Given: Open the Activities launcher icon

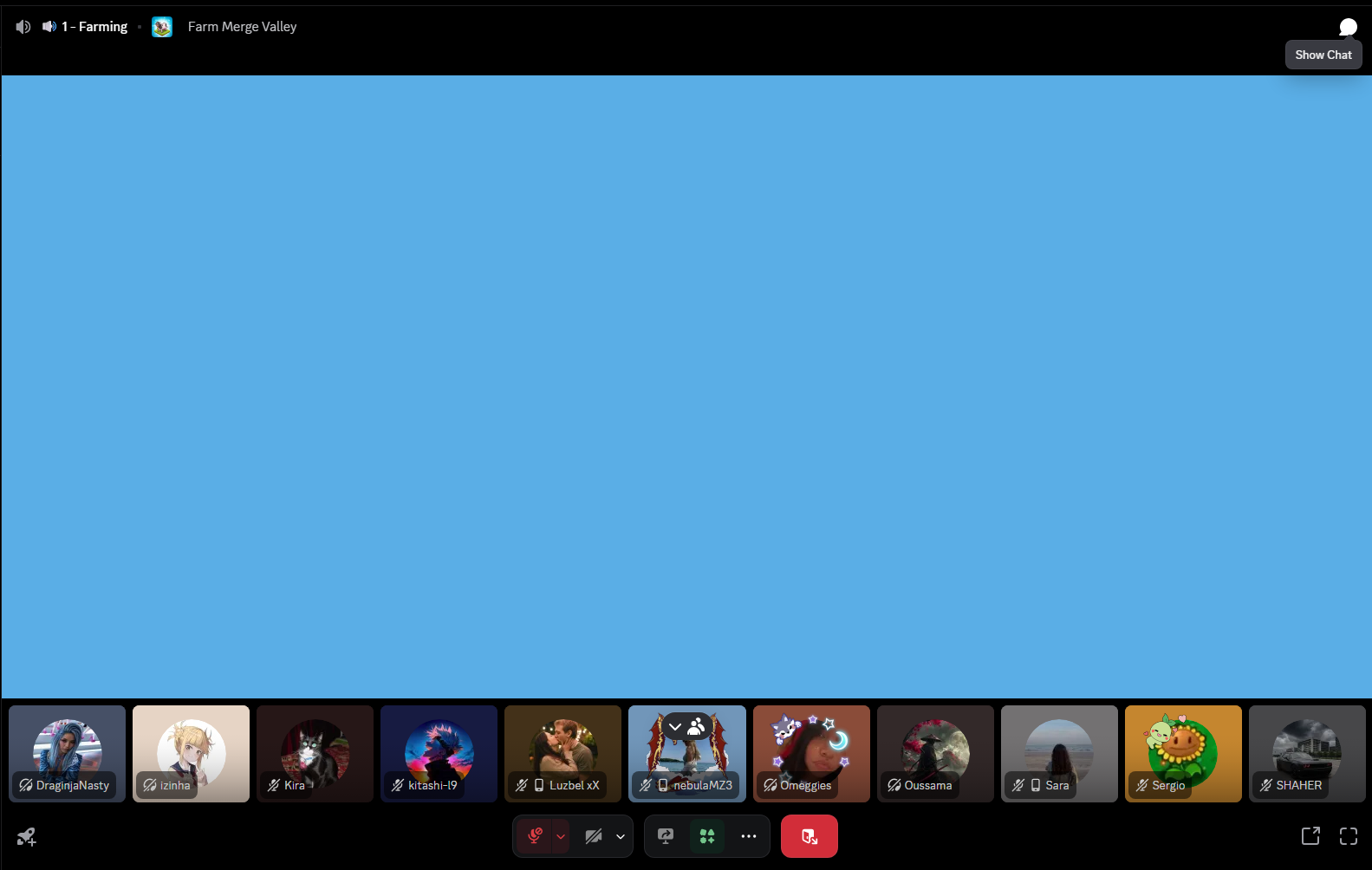Looking at the screenshot, I should tap(707, 836).
